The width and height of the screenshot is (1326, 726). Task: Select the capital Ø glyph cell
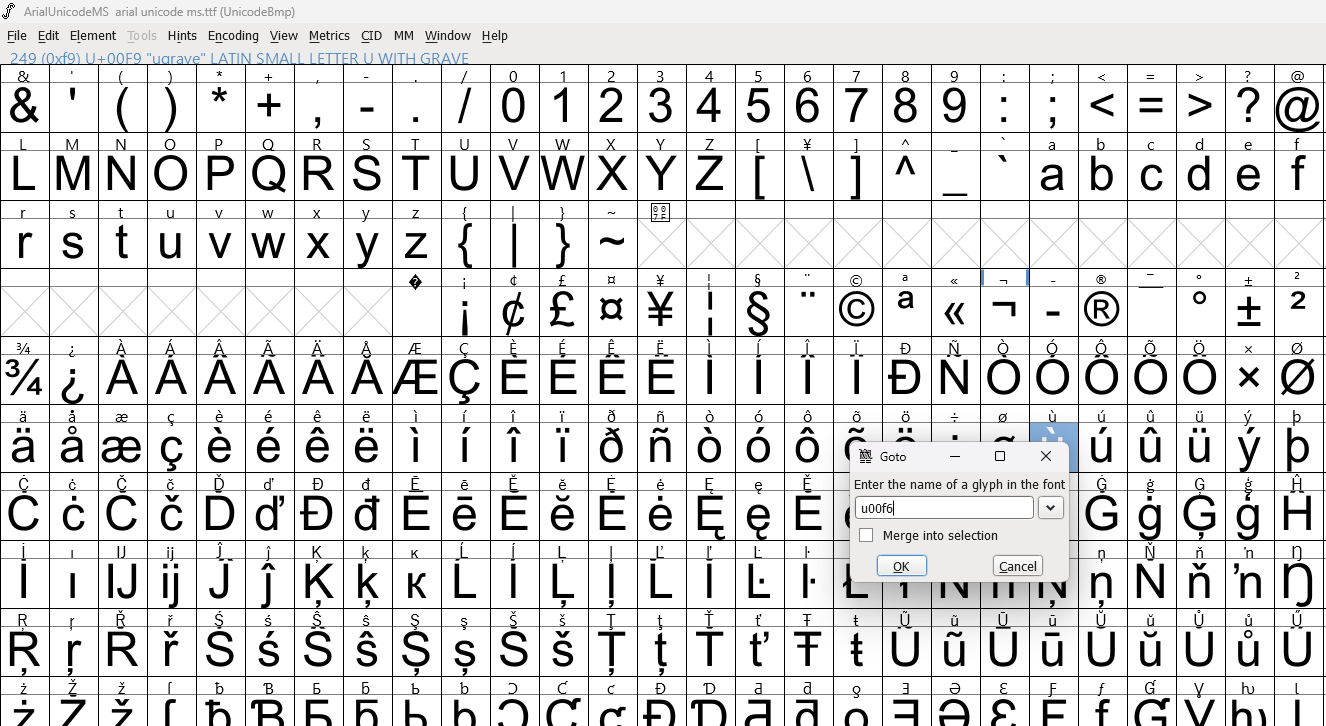coord(1298,379)
